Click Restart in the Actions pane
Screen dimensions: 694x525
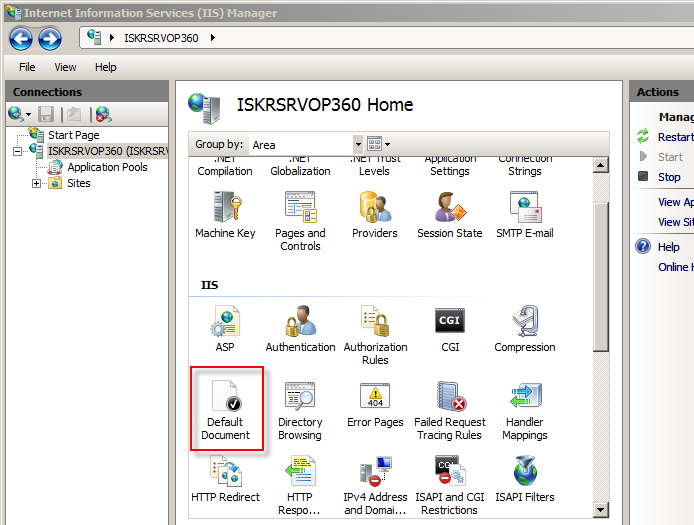[675, 137]
